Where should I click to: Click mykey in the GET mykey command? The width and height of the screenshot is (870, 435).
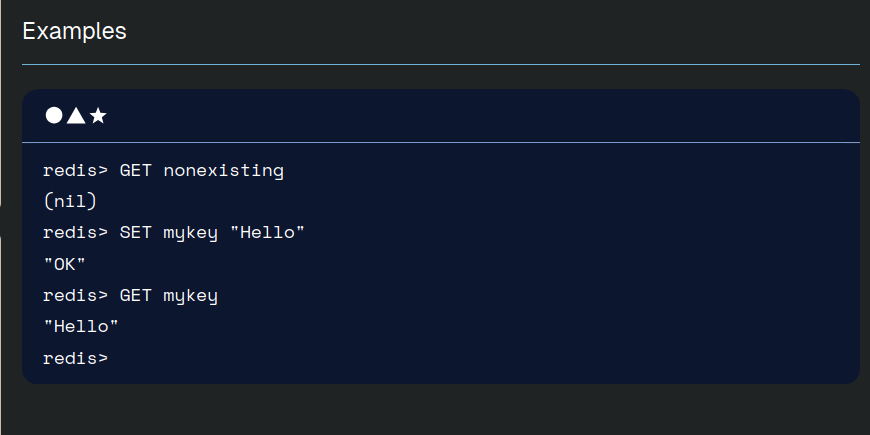click(190, 296)
